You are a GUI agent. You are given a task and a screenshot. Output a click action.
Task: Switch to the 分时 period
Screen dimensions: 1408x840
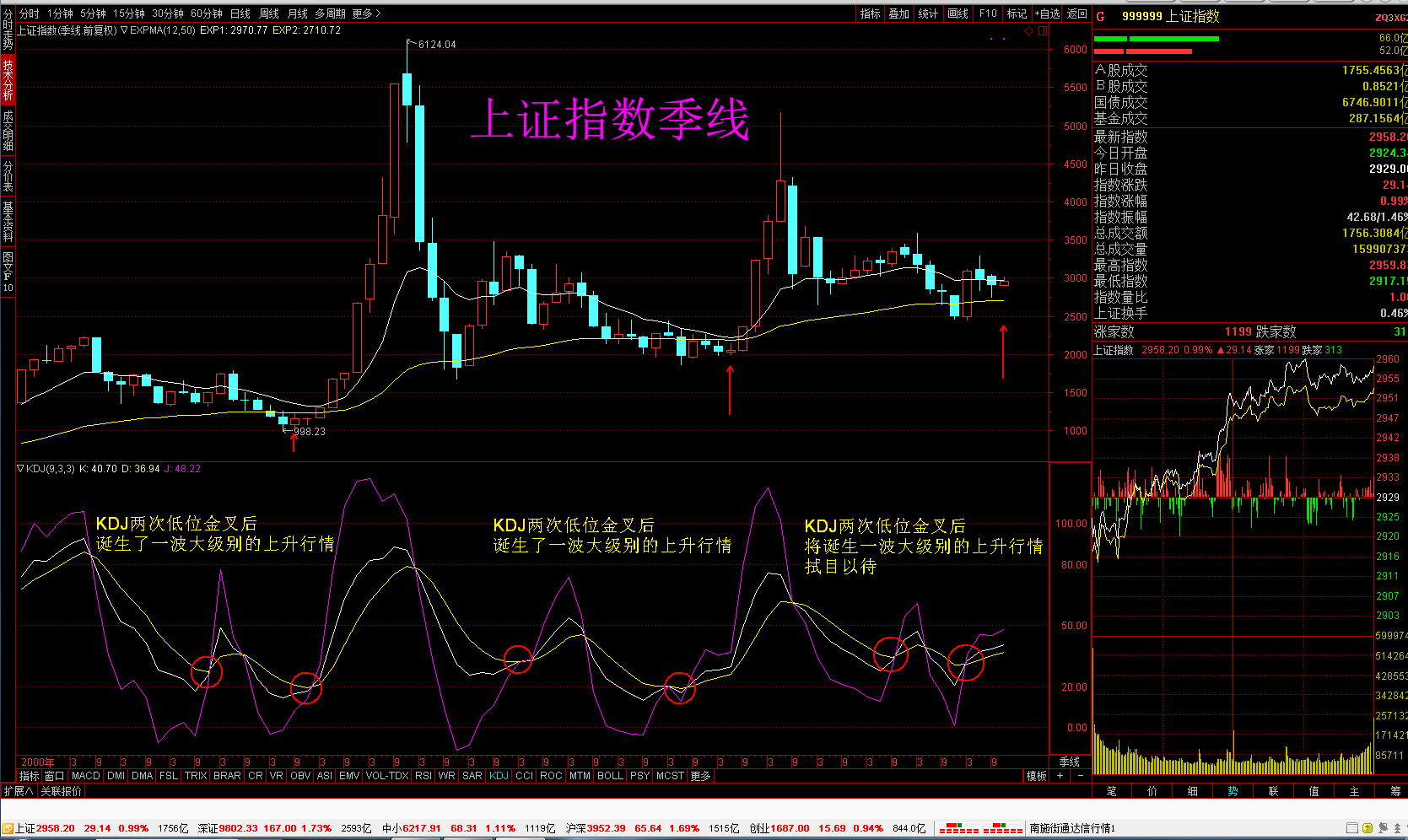29,13
